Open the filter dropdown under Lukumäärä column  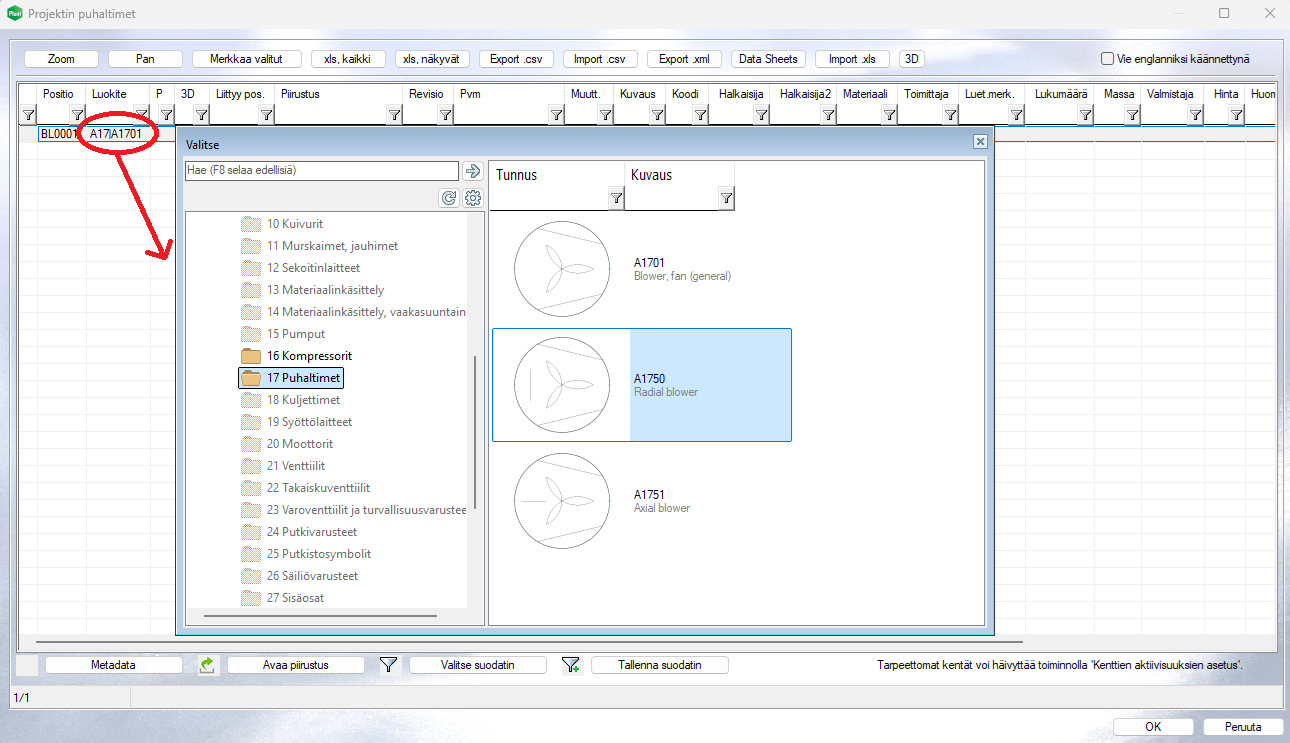point(1085,115)
